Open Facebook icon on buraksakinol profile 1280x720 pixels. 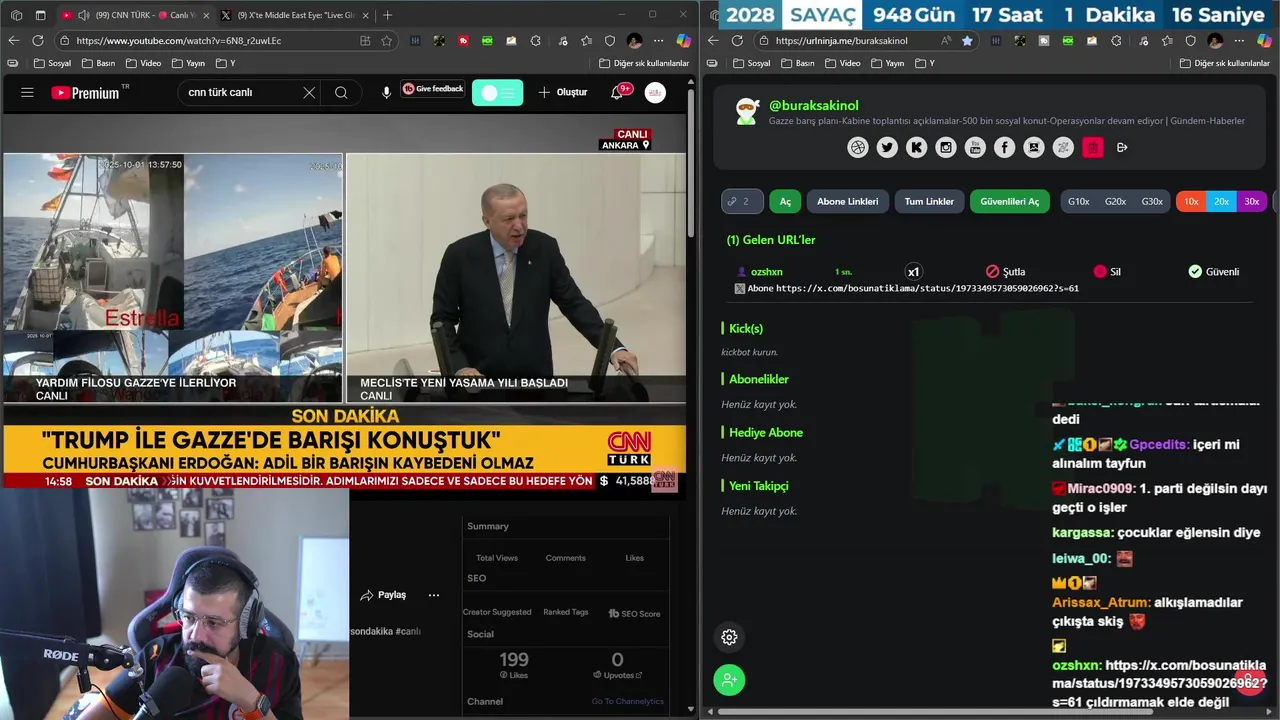pos(1005,147)
